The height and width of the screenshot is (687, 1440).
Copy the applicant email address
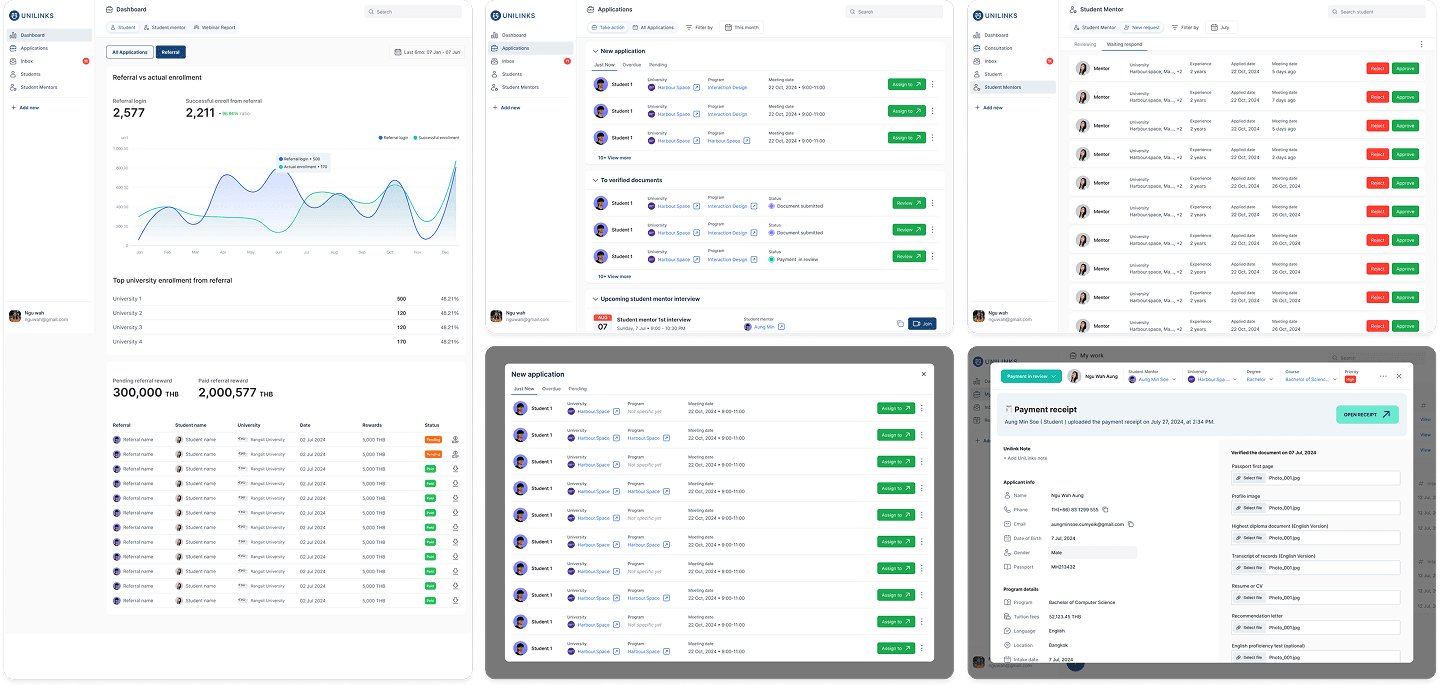1131,524
